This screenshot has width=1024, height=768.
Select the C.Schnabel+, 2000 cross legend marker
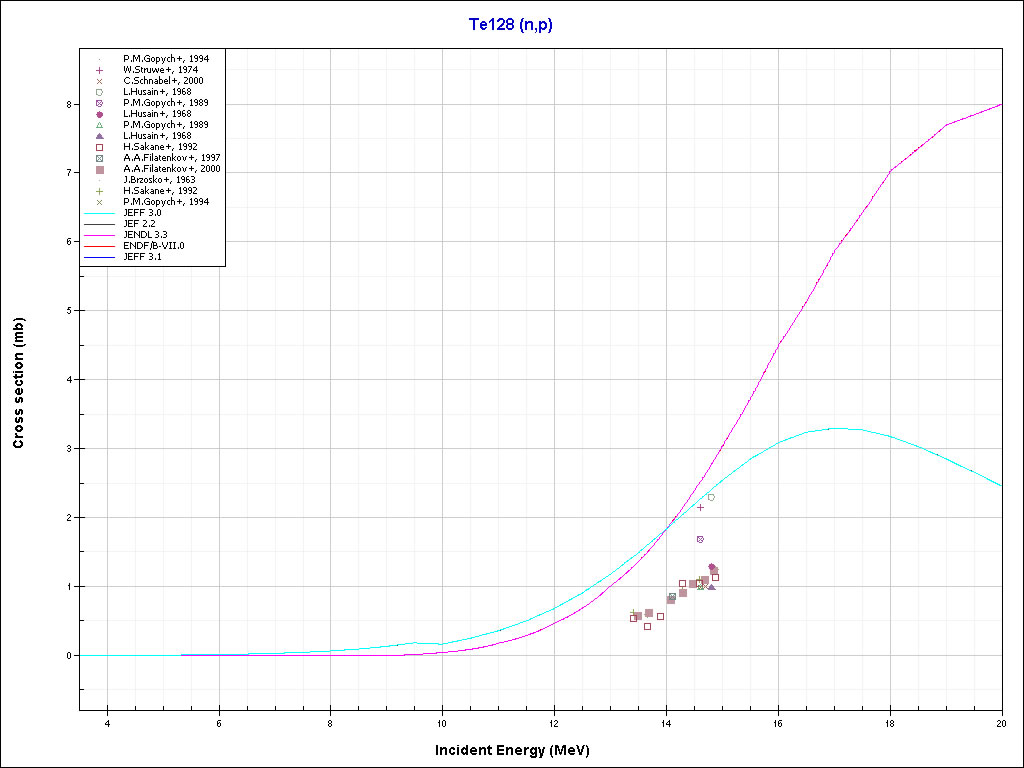point(99,81)
